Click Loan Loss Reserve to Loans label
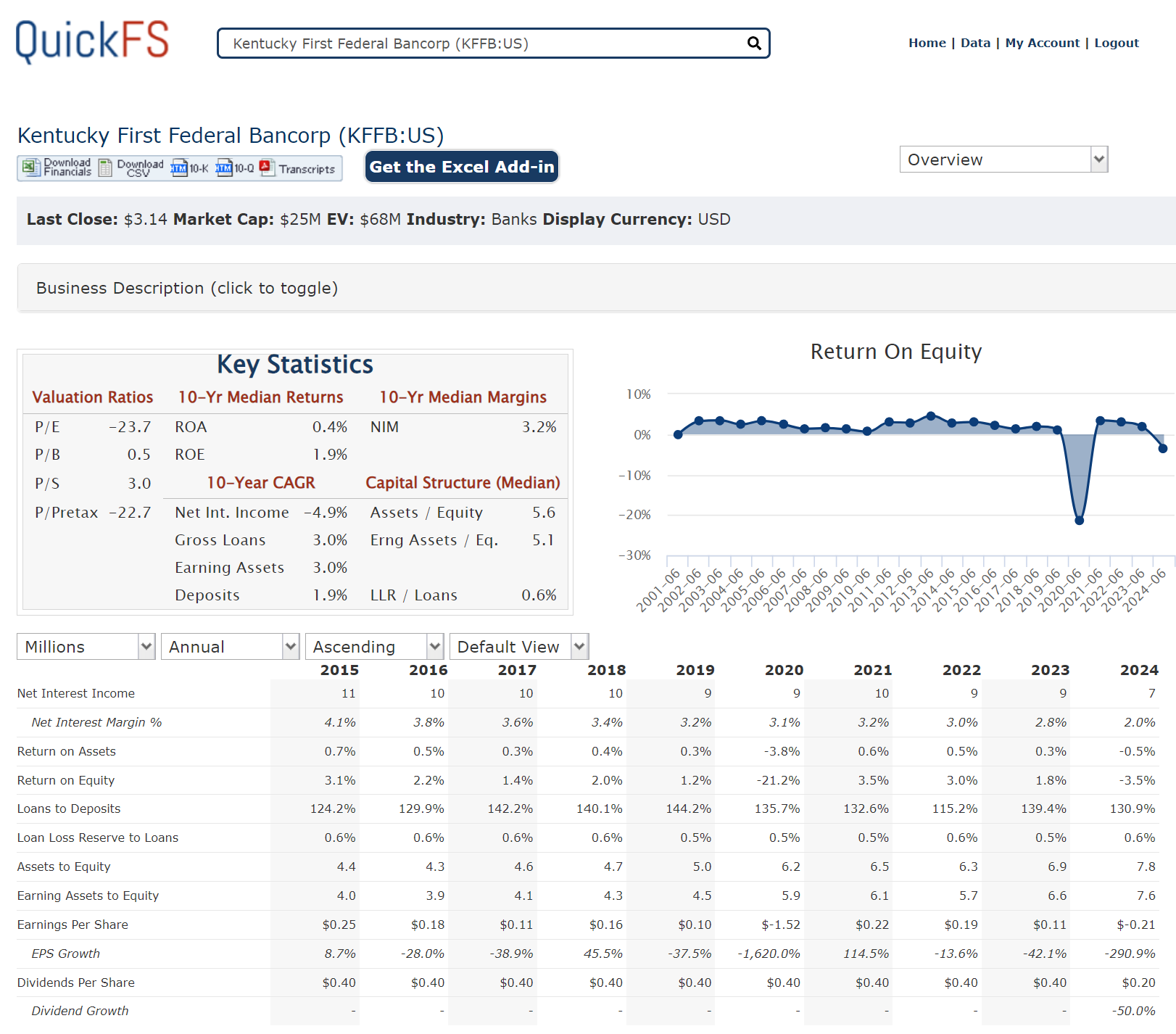The width and height of the screenshot is (1176, 1034). (x=98, y=837)
